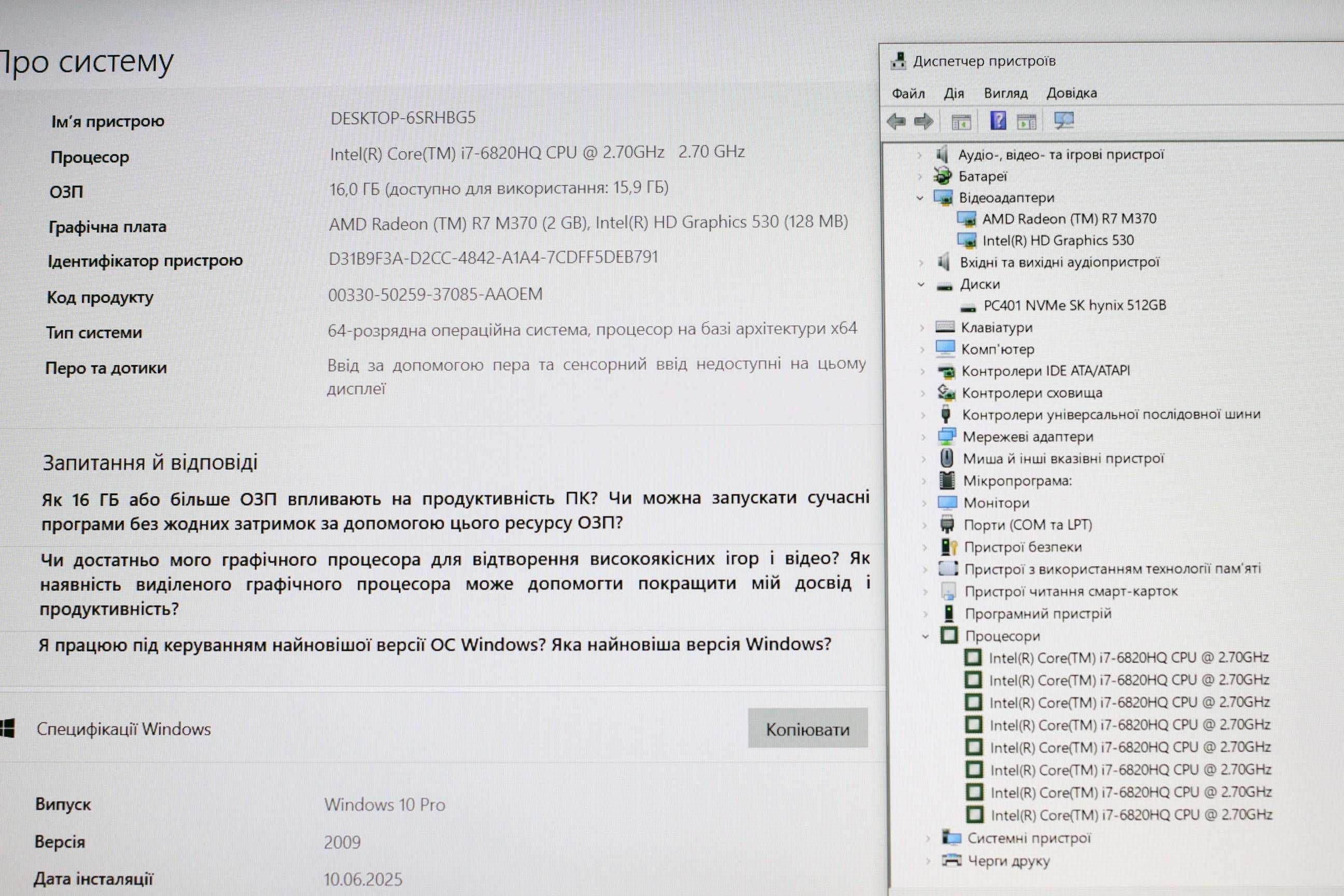1344x896 pixels.
Task: Open the question about 16 ГБ ОЗП productivity
Action: pos(455,510)
